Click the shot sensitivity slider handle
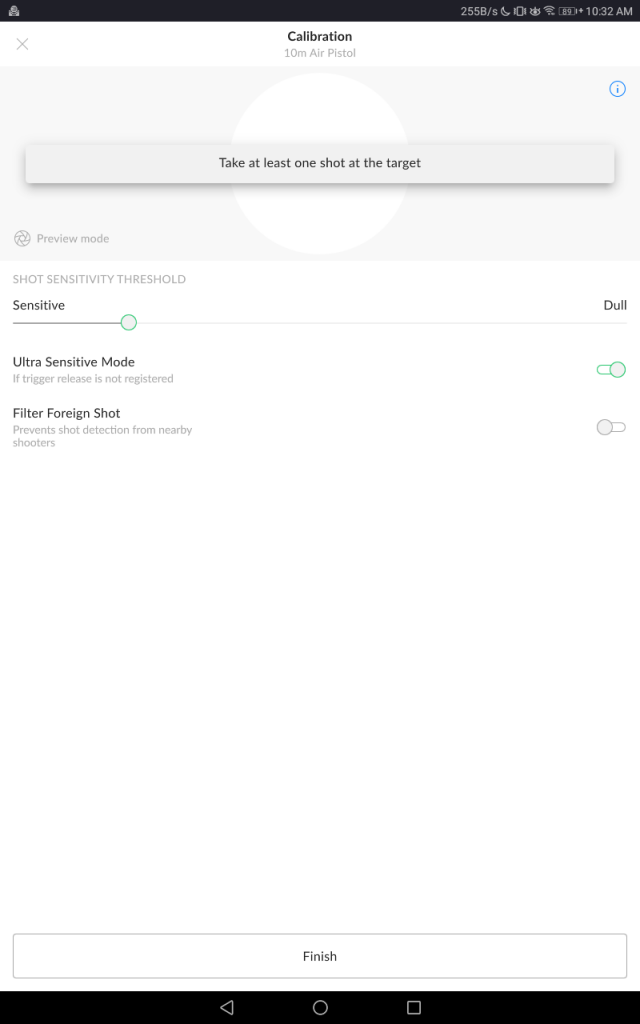The height and width of the screenshot is (1024, 640). [x=129, y=323]
